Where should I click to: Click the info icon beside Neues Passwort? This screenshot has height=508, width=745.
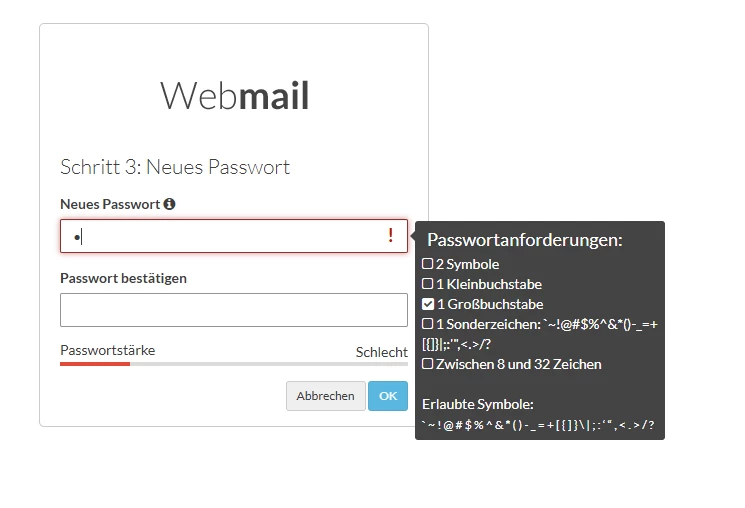[169, 204]
